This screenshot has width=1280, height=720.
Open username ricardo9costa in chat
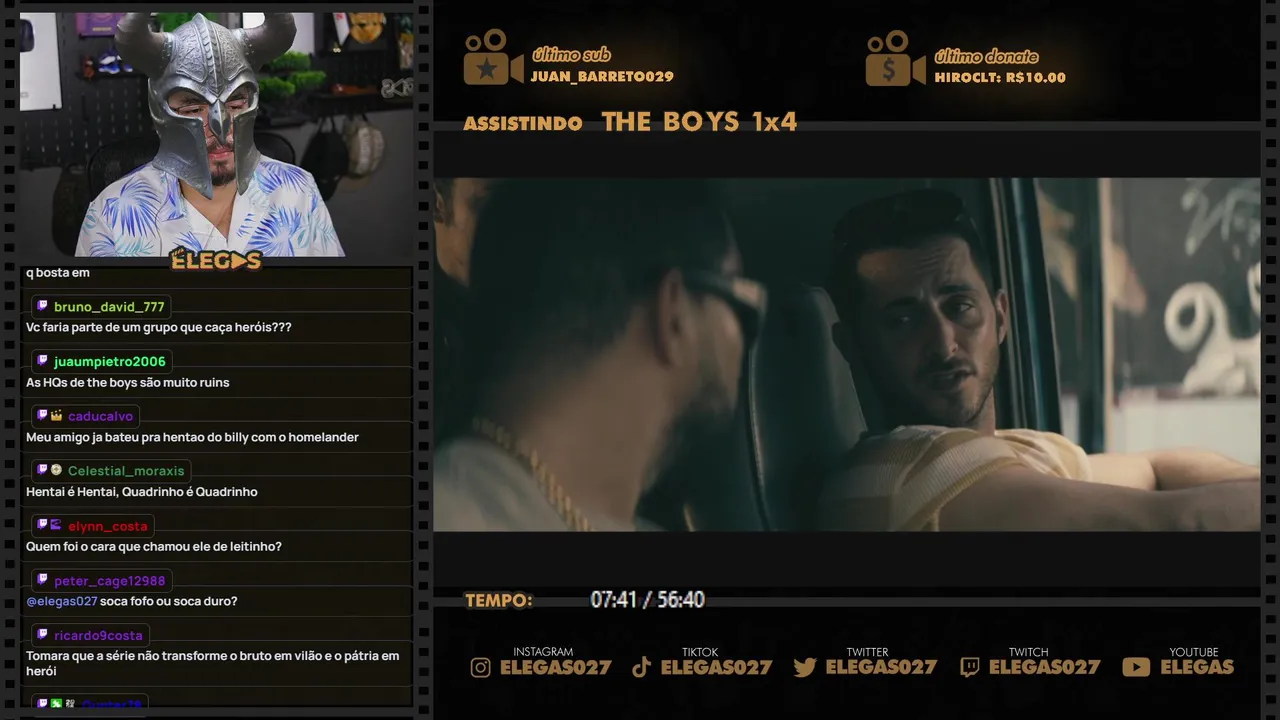[x=98, y=636]
